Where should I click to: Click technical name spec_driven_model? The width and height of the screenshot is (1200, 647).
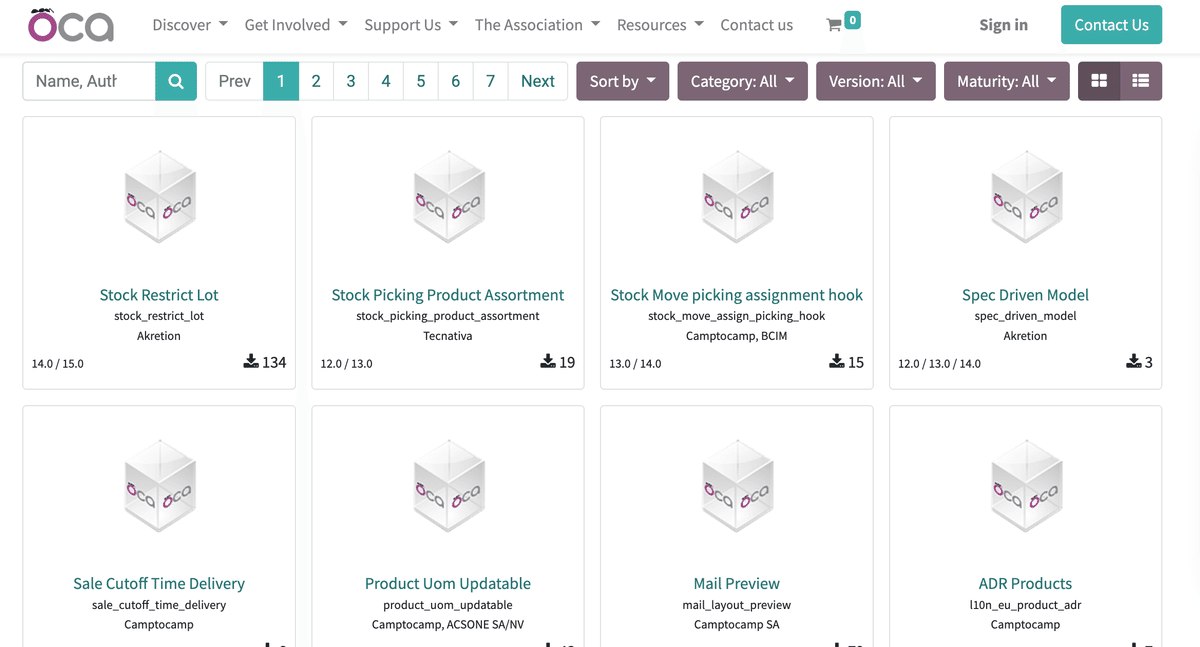1026,316
